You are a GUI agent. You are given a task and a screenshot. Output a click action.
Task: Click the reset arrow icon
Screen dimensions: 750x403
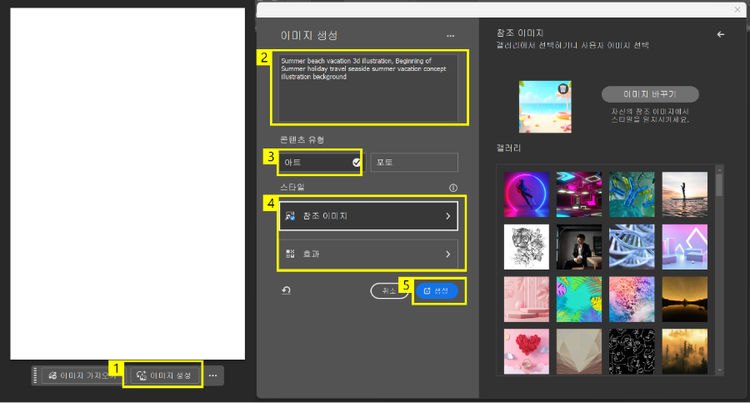pyautogui.click(x=286, y=290)
